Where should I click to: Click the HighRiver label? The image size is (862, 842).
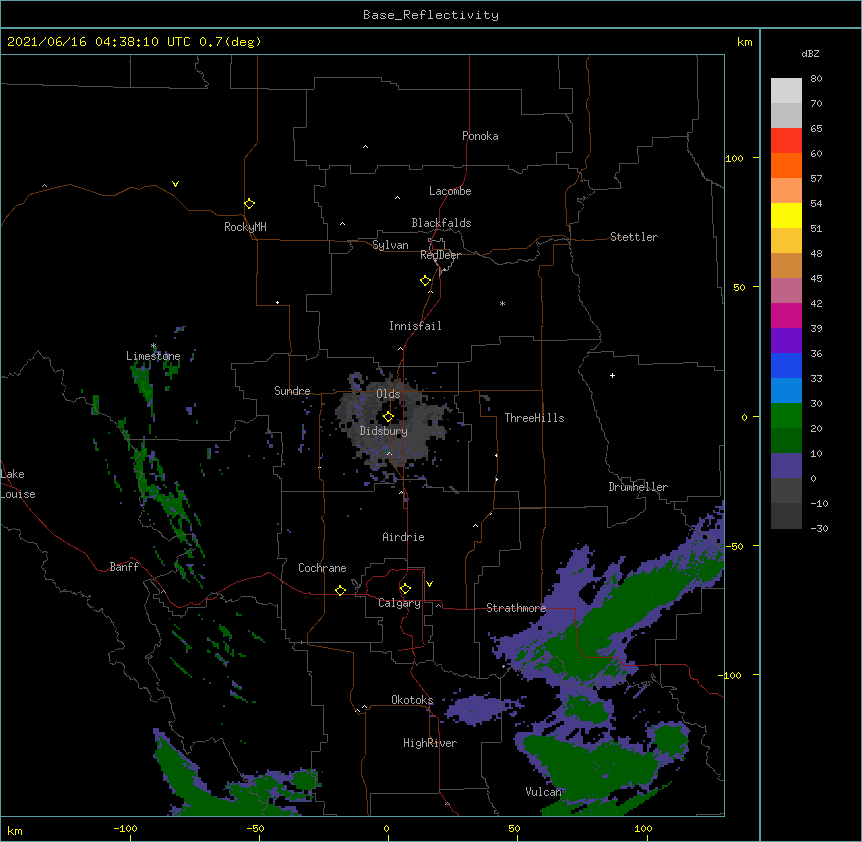430,743
